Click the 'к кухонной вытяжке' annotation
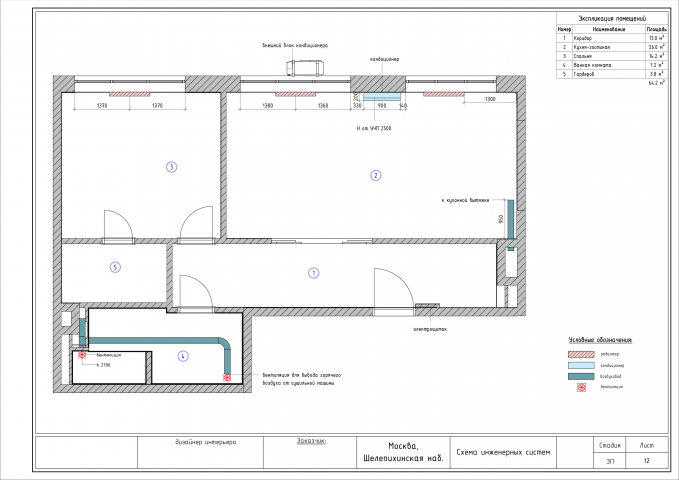 [465, 200]
